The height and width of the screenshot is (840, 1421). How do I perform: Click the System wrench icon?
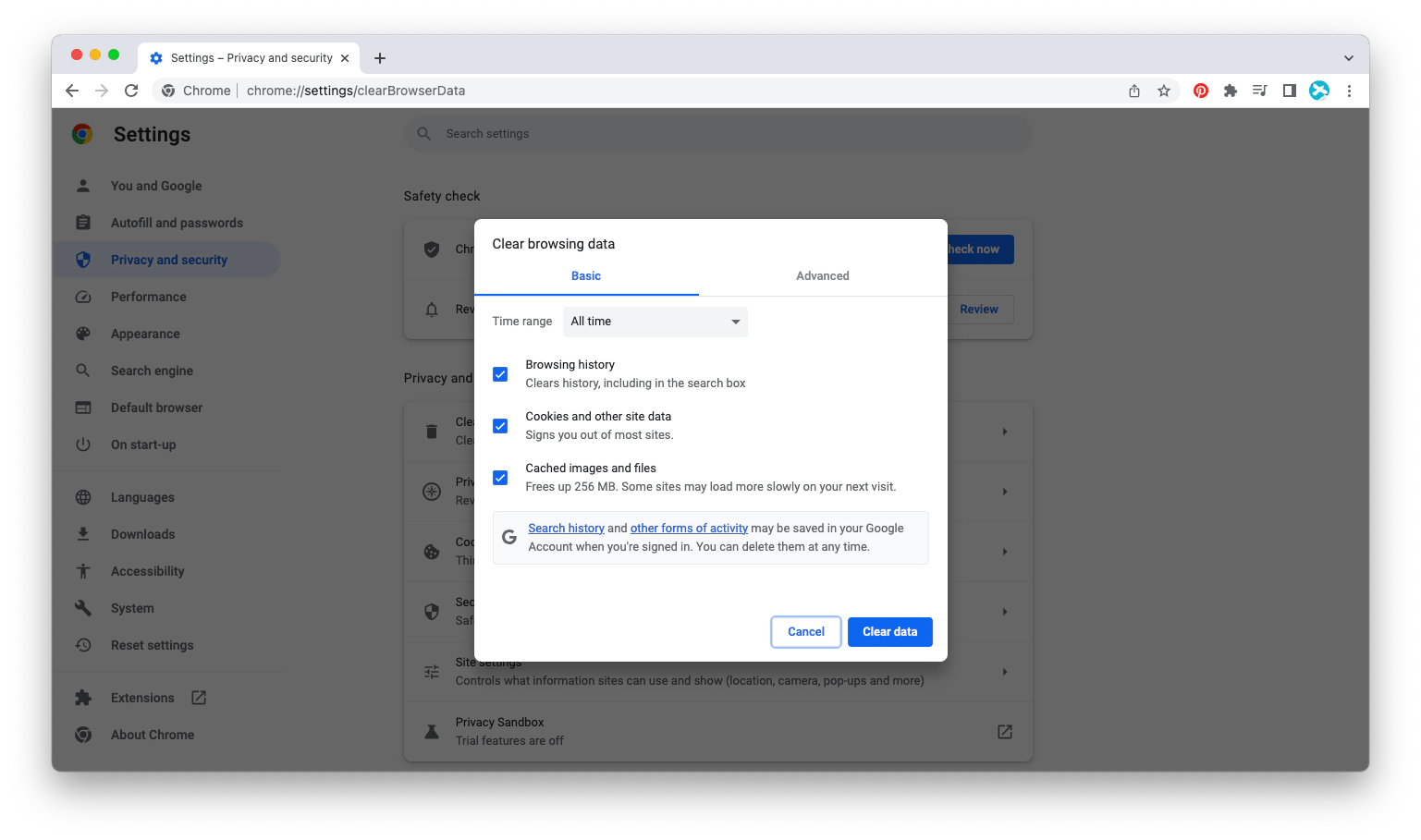[83, 608]
